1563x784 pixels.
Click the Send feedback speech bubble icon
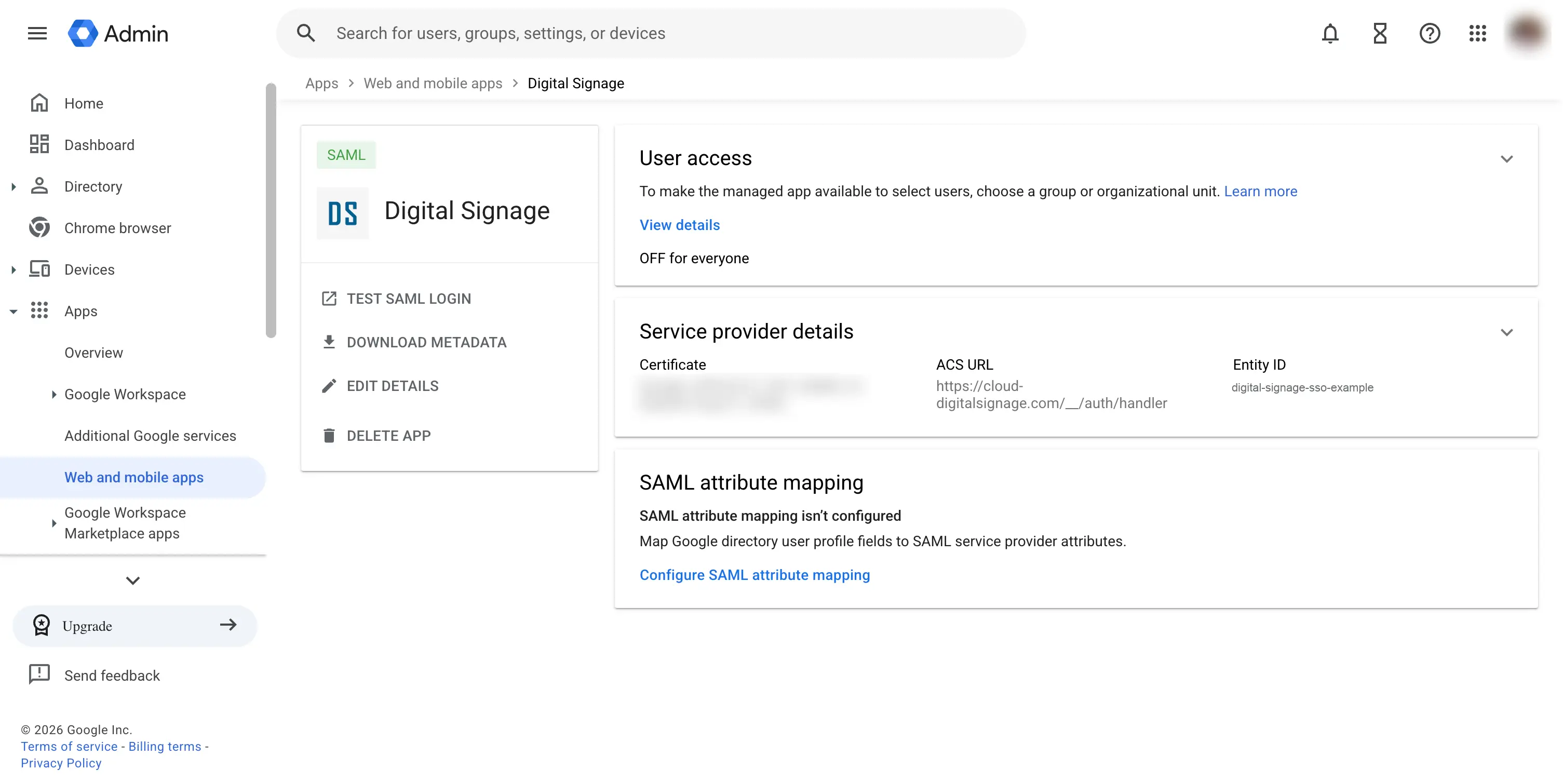coord(39,675)
